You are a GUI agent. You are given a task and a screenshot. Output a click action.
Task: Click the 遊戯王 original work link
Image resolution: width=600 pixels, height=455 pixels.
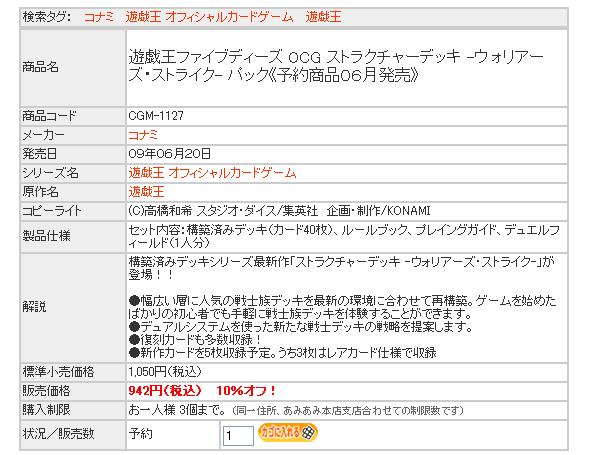pos(146,192)
